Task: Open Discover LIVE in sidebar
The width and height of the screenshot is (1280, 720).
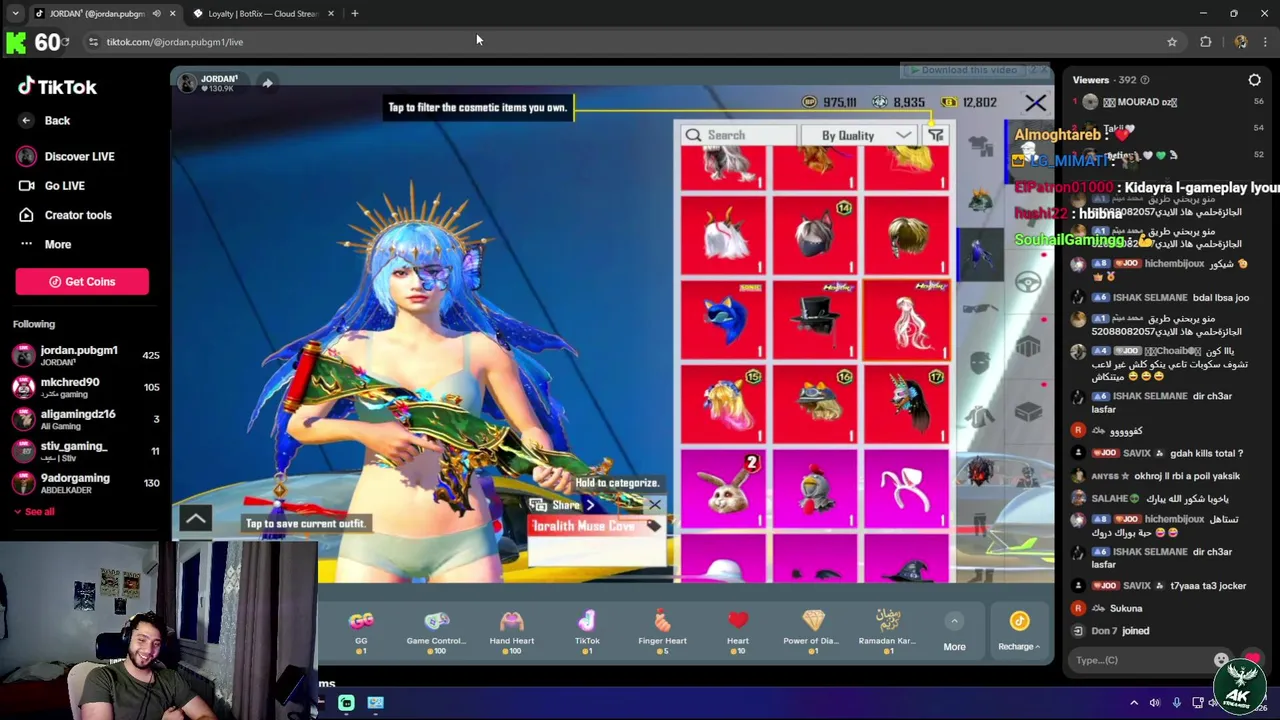Action: click(66, 156)
